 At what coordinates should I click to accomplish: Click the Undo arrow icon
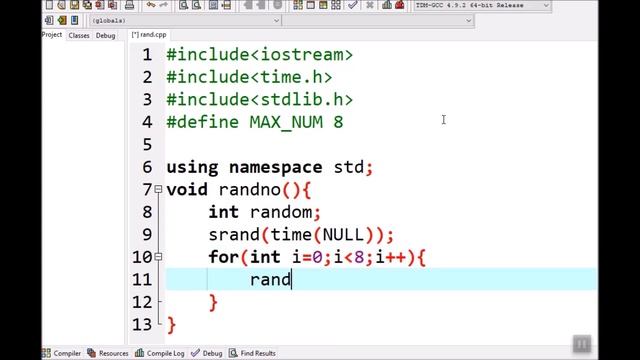point(151,5)
